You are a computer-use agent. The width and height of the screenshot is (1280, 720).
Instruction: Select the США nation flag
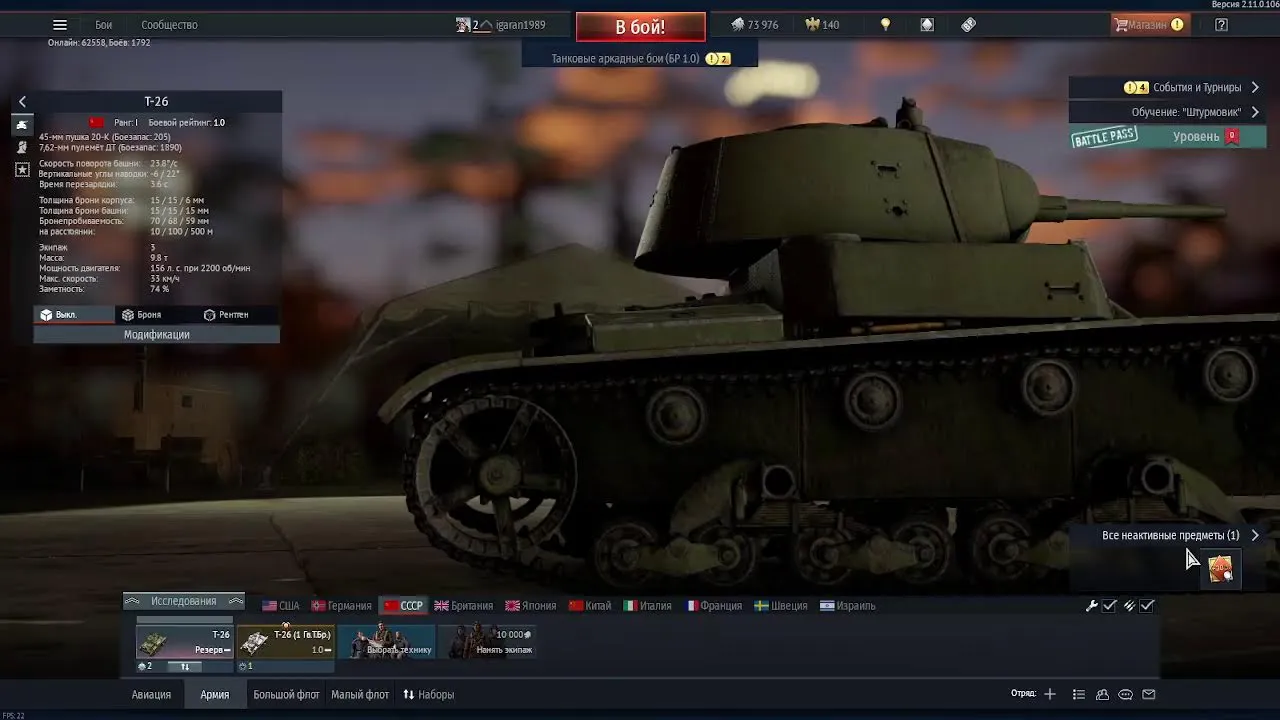(281, 606)
